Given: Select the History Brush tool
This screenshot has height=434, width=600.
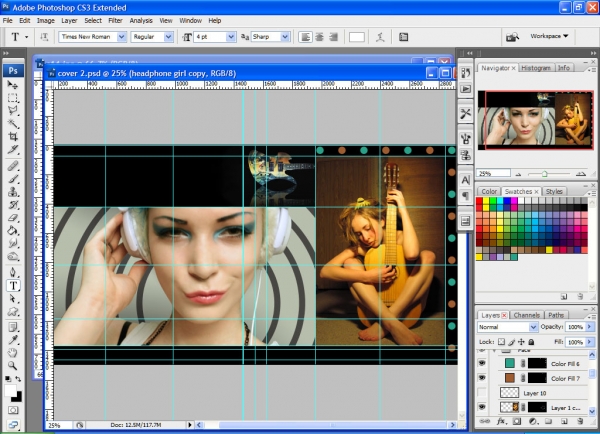Looking at the screenshot, I should tap(13, 205).
